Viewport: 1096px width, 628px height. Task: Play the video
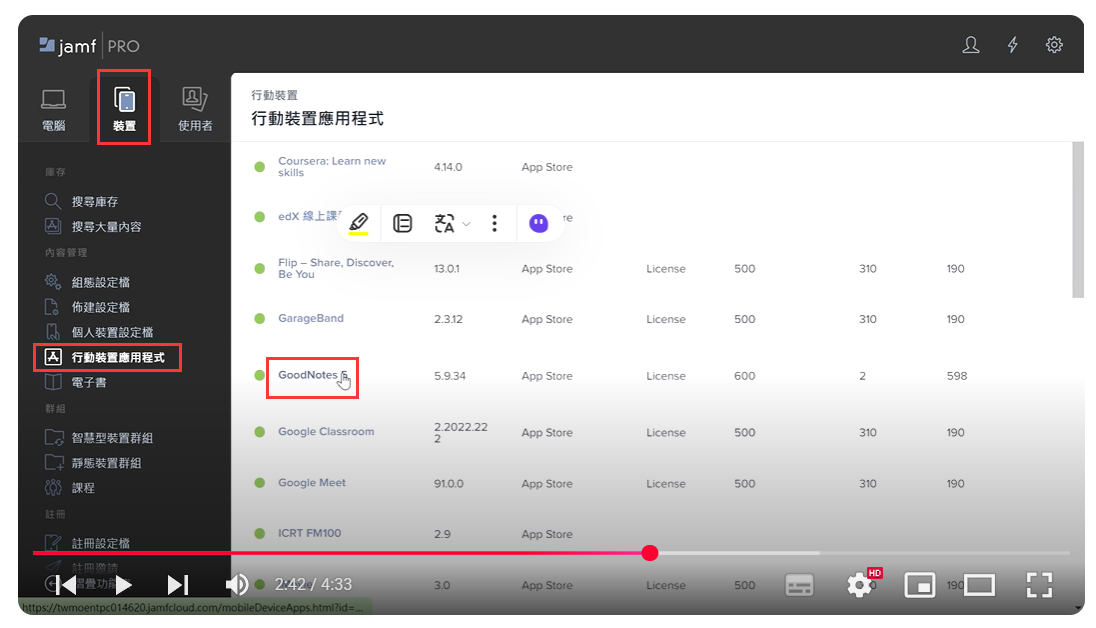click(123, 585)
